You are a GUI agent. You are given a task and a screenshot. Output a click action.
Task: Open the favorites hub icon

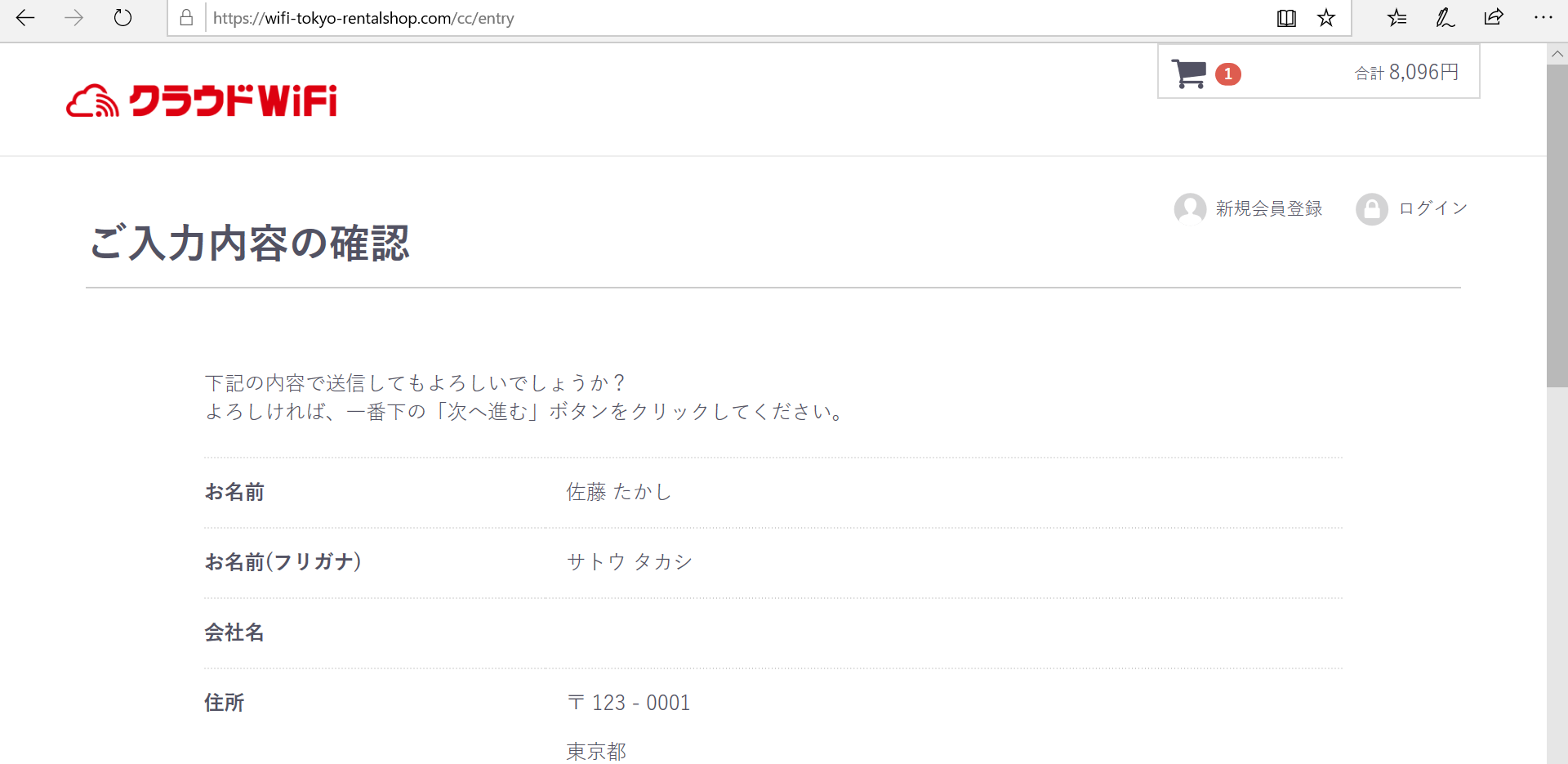point(1396,18)
